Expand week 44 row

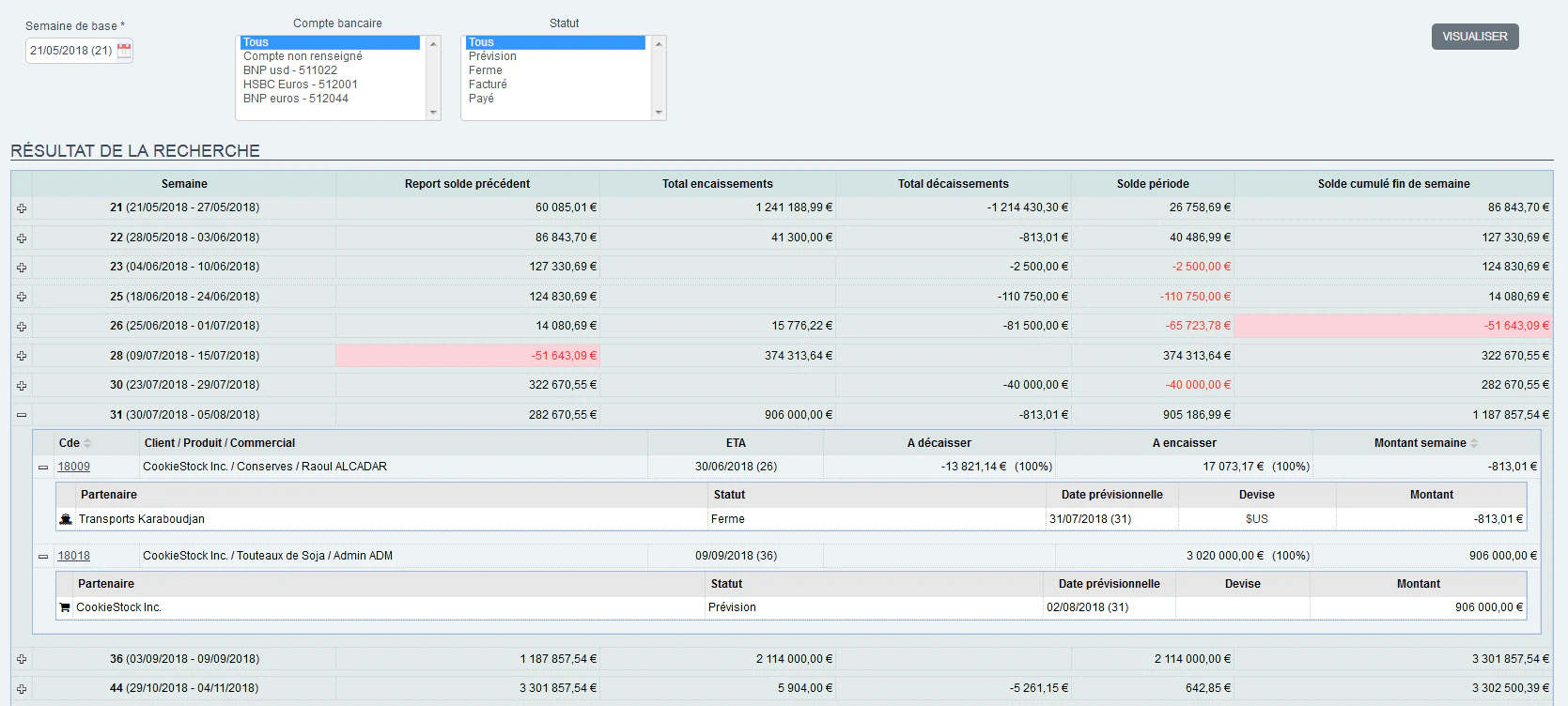tap(22, 689)
